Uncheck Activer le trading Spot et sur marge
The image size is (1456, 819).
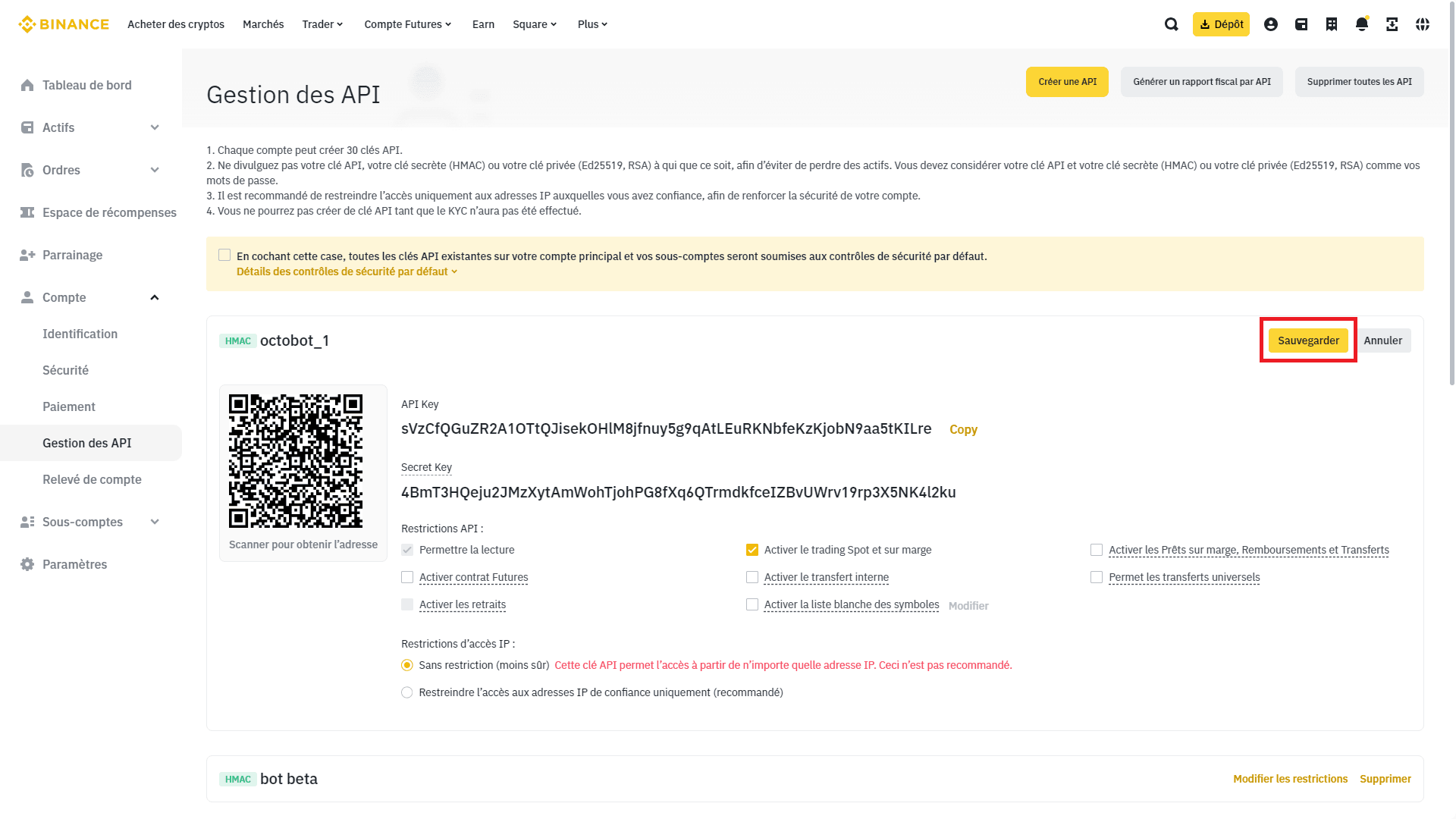pos(752,550)
